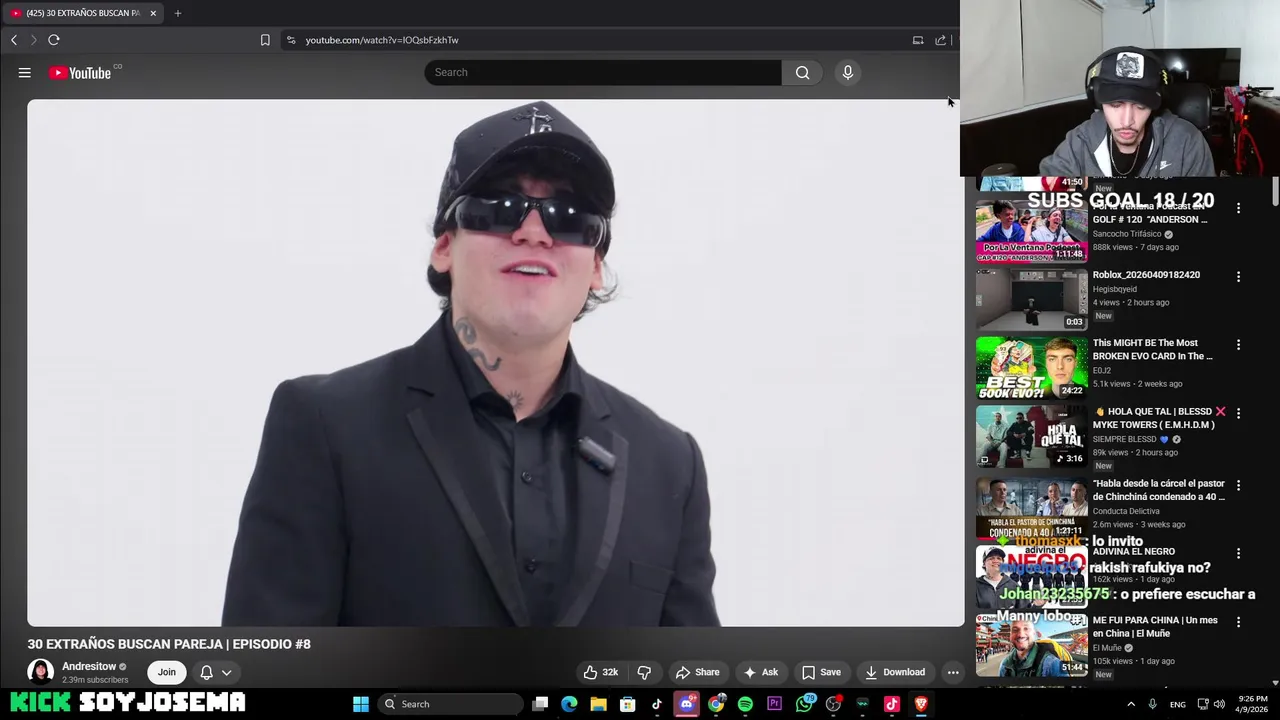Open Brave browser from the taskbar
This screenshot has height=720, width=1280.
pyautogui.click(x=921, y=704)
